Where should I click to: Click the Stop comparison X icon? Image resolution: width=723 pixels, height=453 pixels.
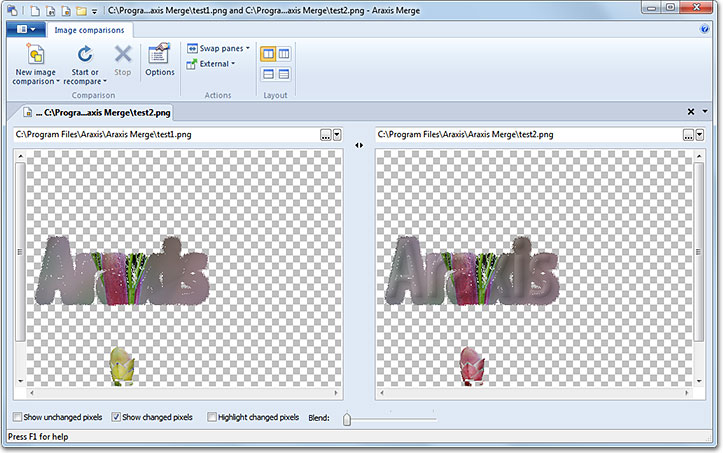tap(123, 54)
